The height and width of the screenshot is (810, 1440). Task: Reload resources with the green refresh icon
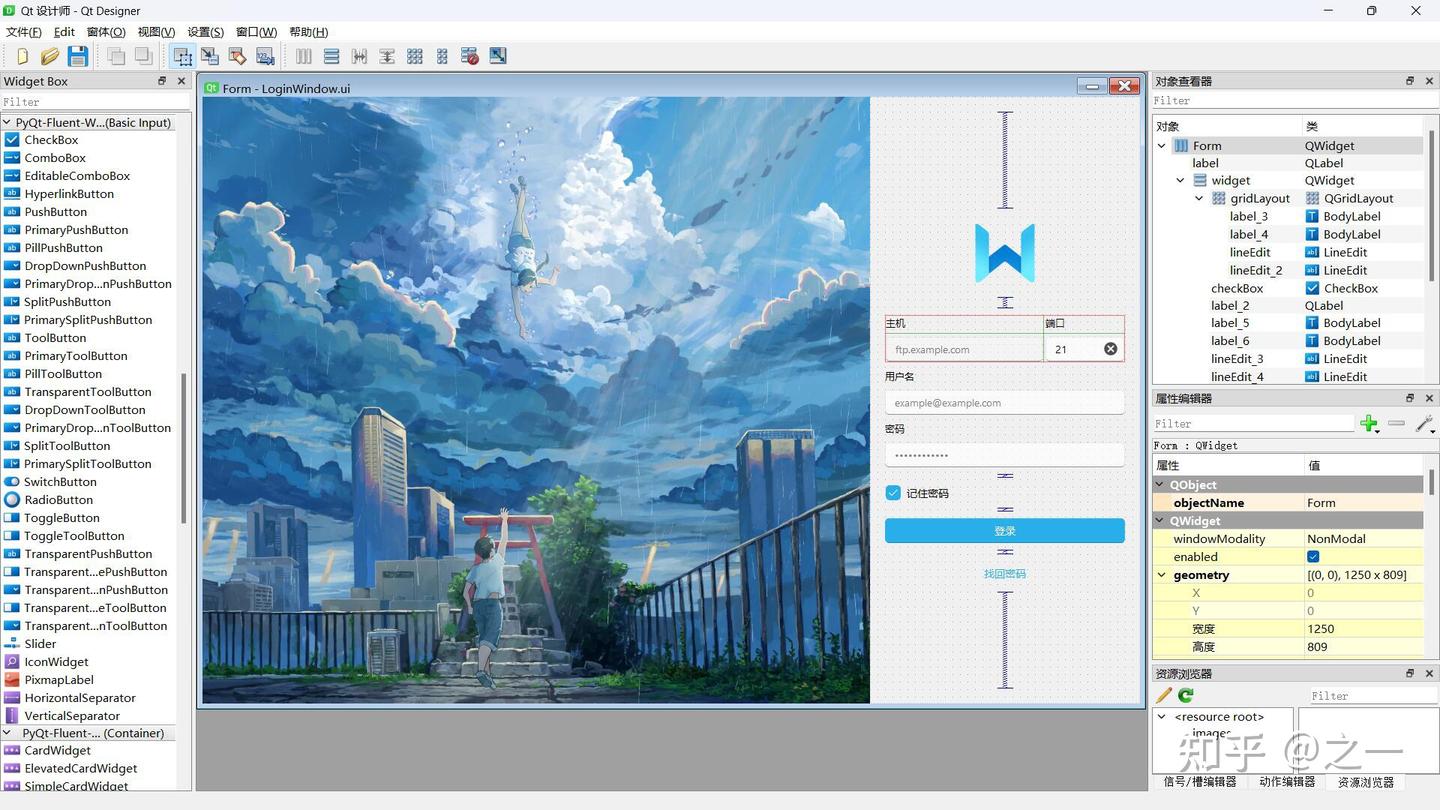point(1185,695)
